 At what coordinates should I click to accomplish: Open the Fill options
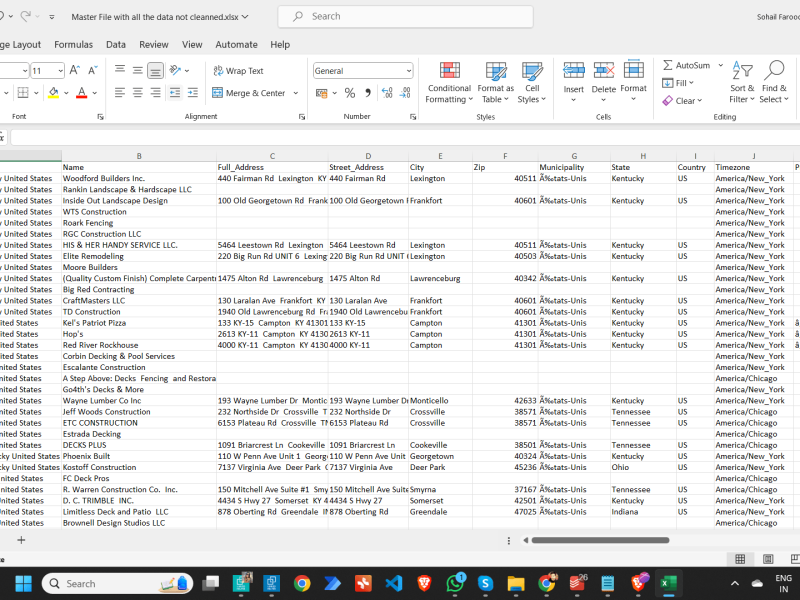(x=678, y=83)
